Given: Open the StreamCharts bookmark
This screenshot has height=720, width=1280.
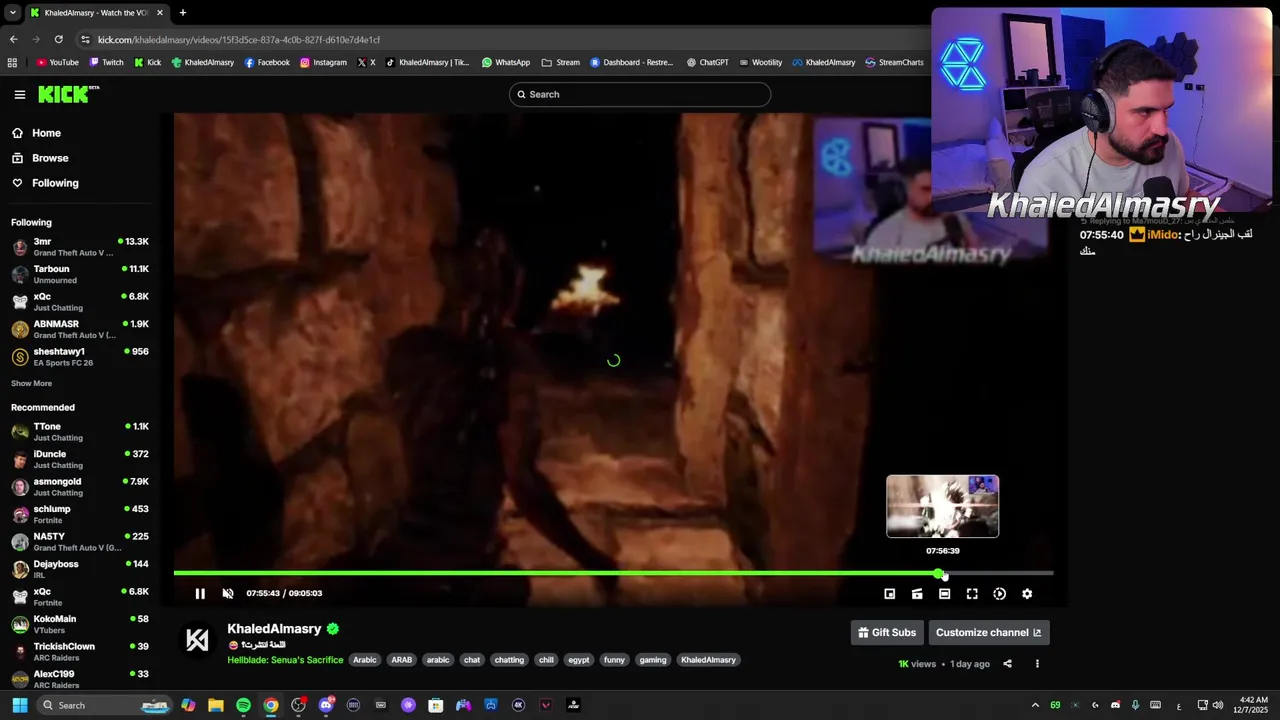Looking at the screenshot, I should pos(894,62).
